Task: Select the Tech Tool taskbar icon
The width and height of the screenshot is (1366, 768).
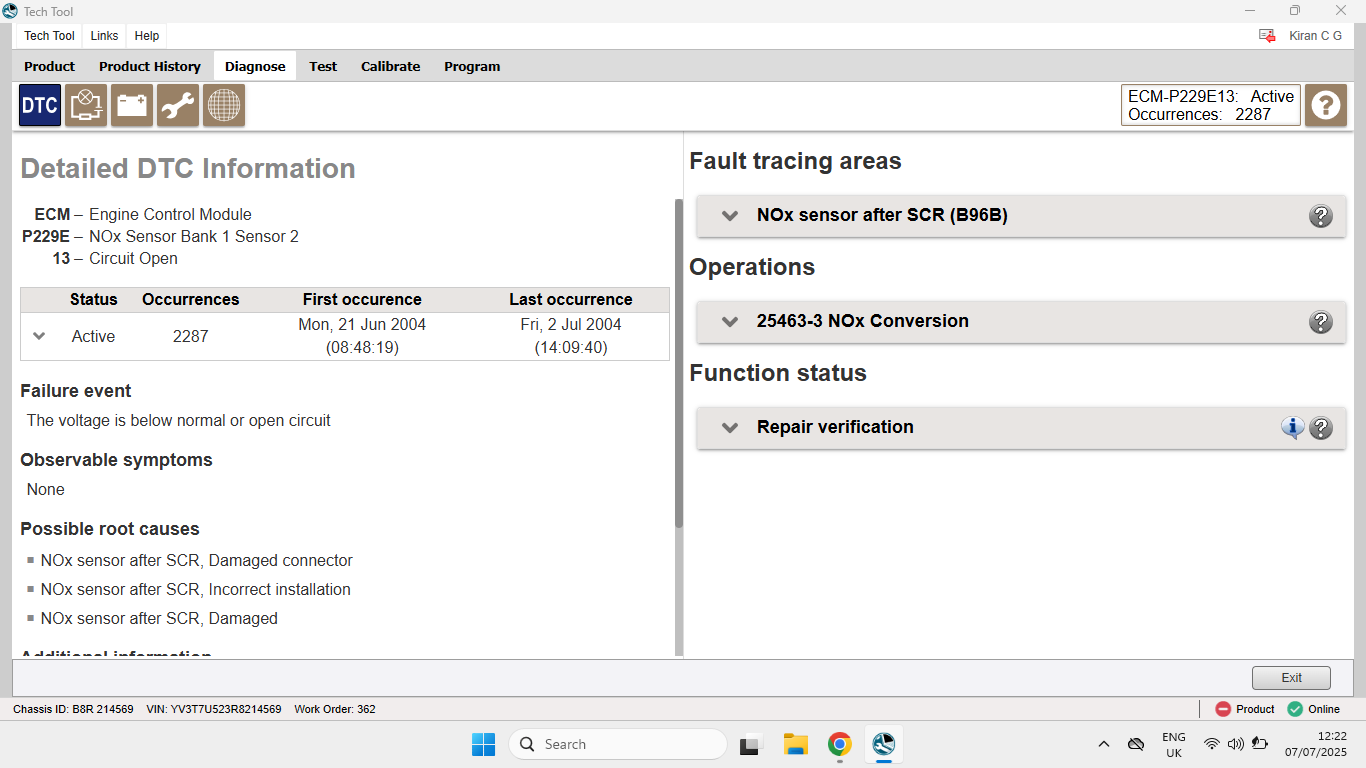Action: 883,744
